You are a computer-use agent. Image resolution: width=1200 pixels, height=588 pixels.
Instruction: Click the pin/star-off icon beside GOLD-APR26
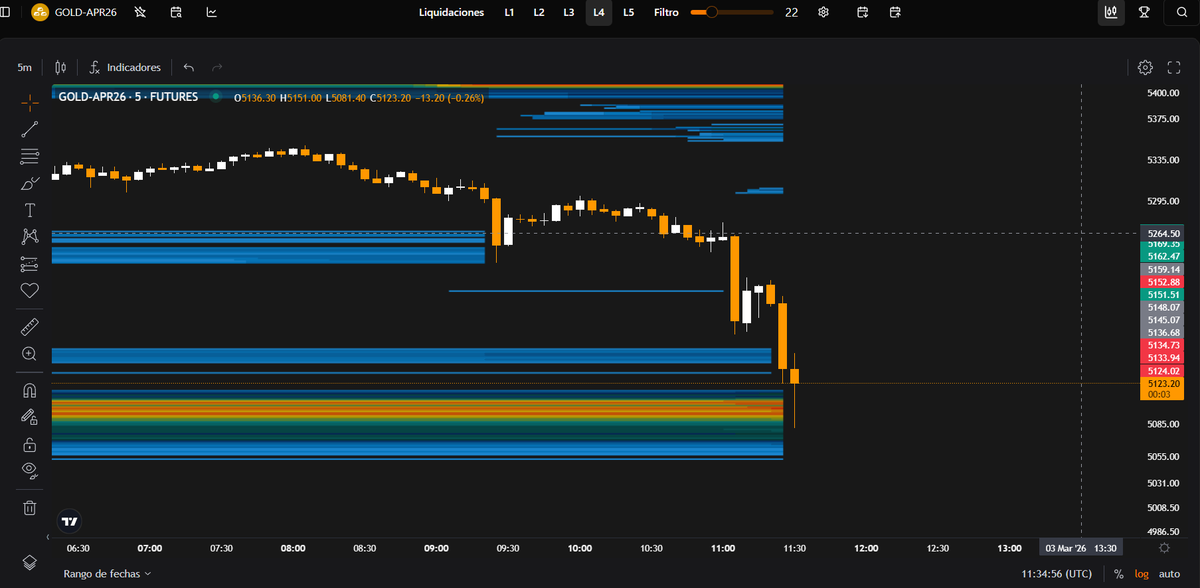pos(140,13)
